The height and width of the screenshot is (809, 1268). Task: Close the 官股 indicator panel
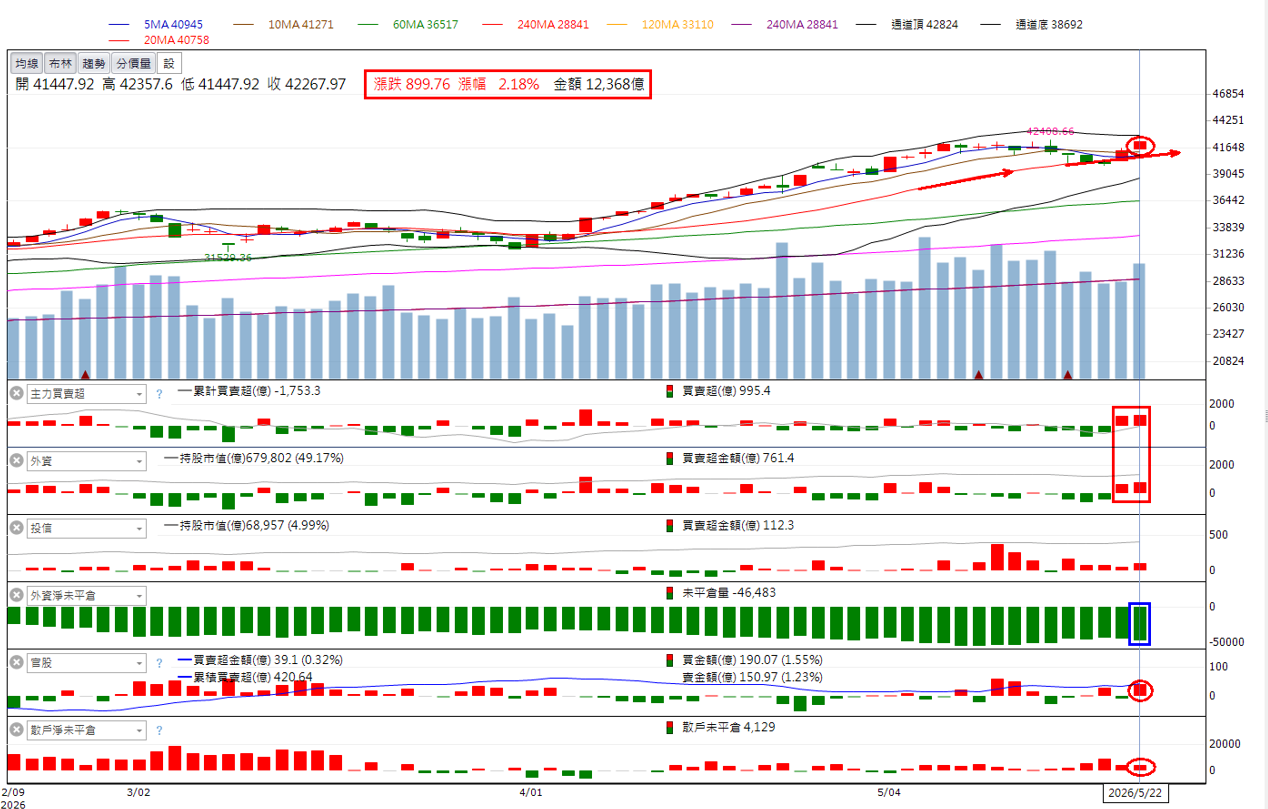click(16, 663)
